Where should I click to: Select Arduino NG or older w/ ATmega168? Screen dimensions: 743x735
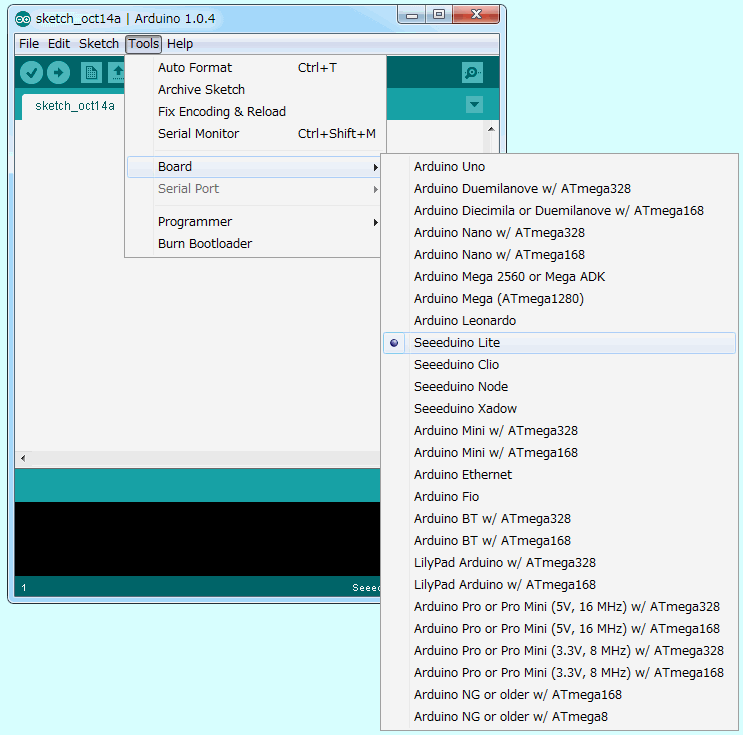tap(559, 695)
